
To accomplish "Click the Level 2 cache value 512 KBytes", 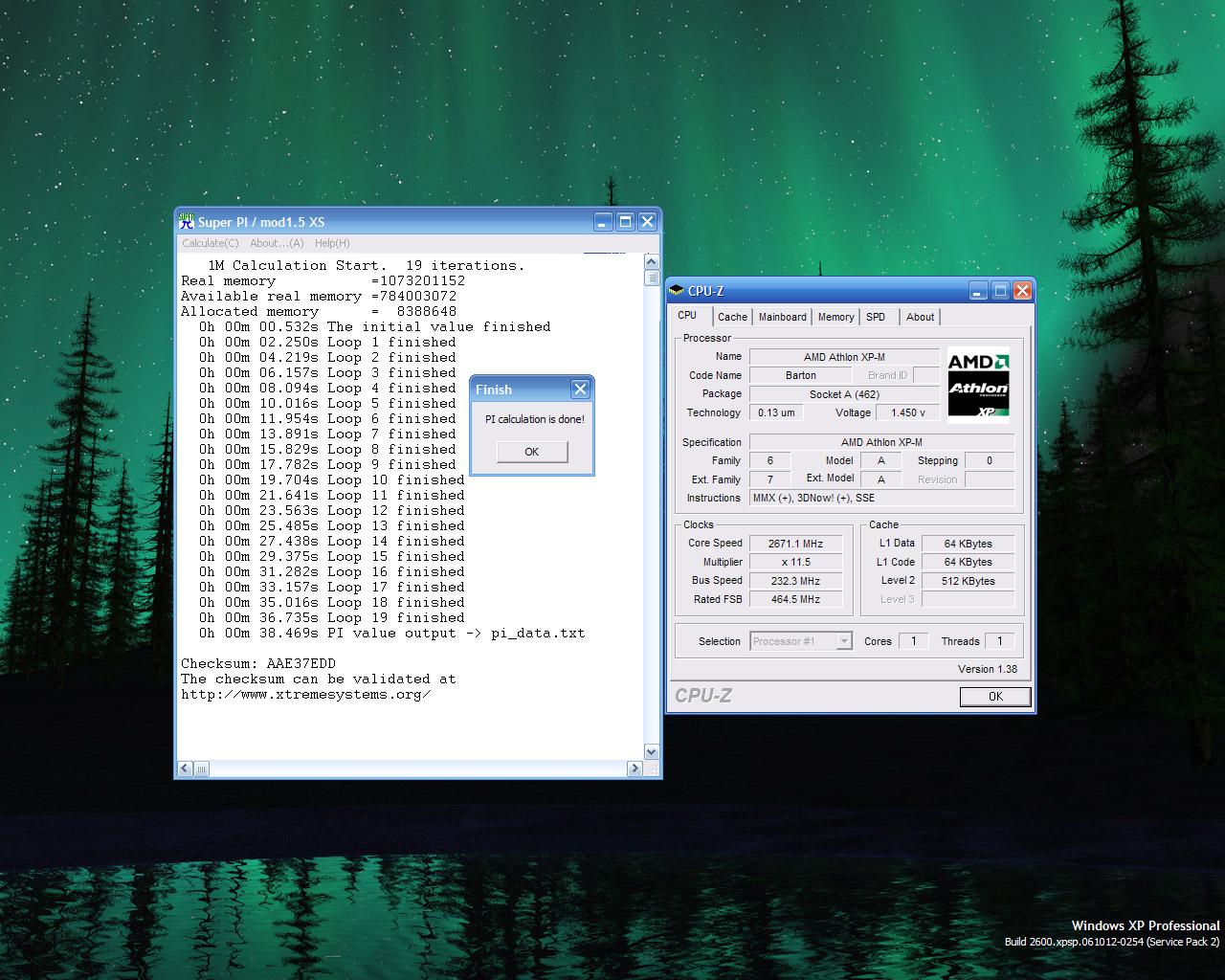I will pyautogui.click(x=968, y=581).
